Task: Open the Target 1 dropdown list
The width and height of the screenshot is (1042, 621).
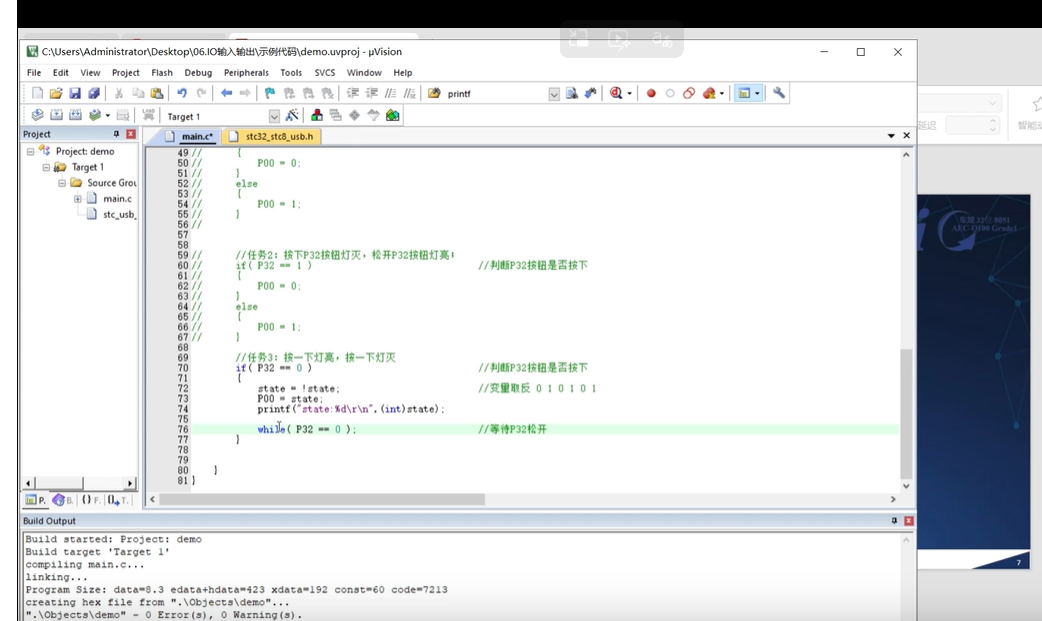Action: pos(274,116)
